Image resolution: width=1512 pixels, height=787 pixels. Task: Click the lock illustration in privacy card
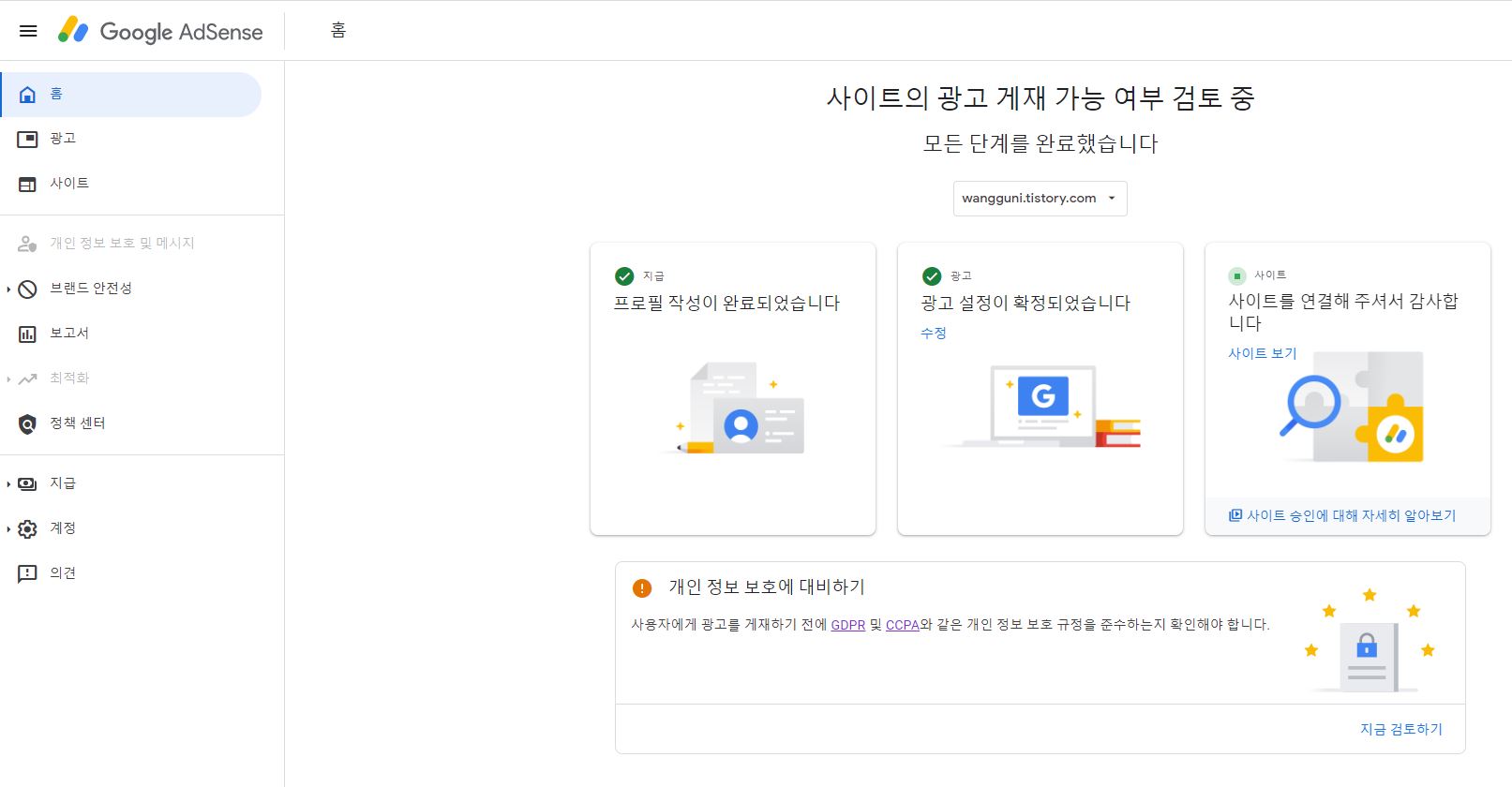point(1370,642)
